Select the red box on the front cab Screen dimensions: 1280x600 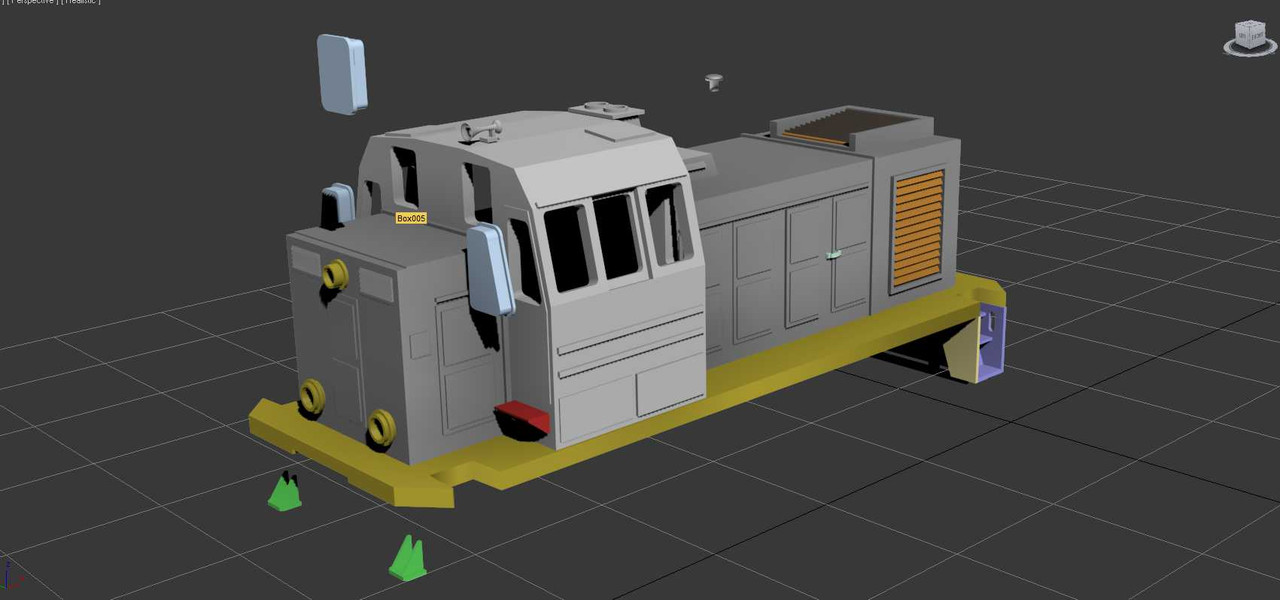[x=523, y=415]
